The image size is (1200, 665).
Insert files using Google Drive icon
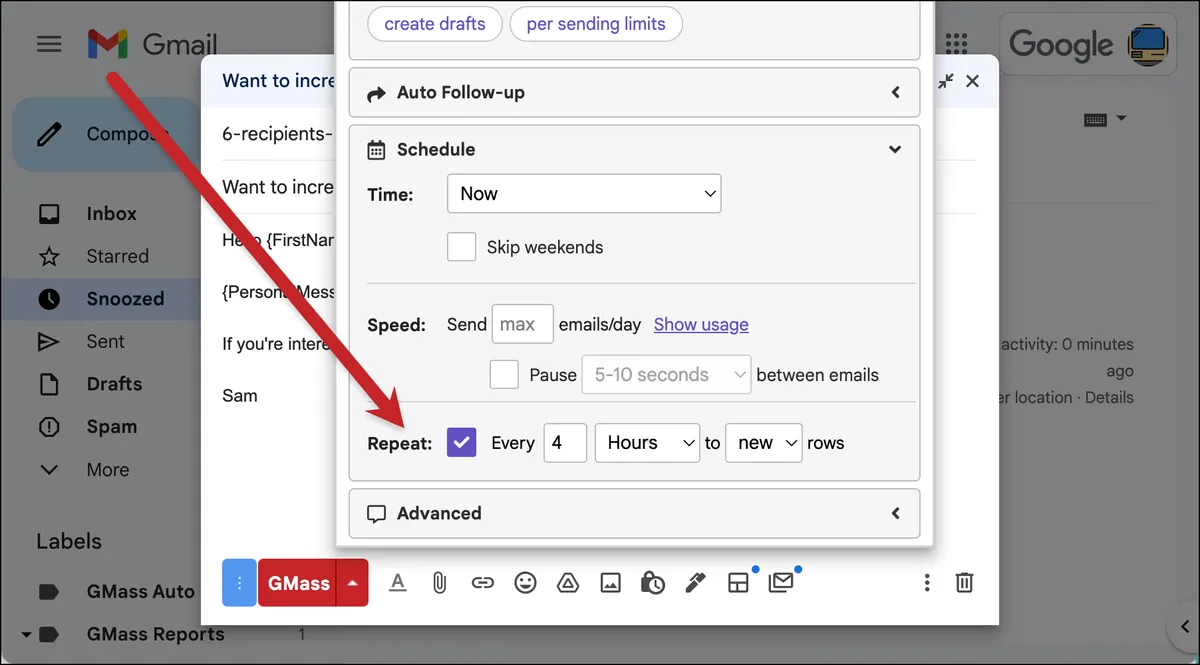click(x=567, y=583)
